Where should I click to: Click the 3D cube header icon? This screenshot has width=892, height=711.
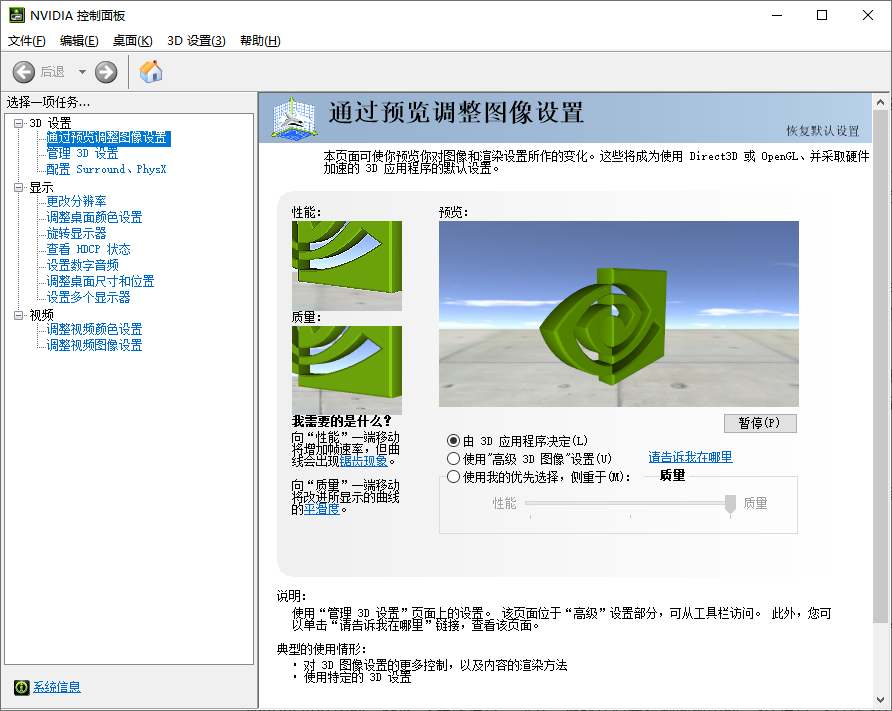coord(294,117)
